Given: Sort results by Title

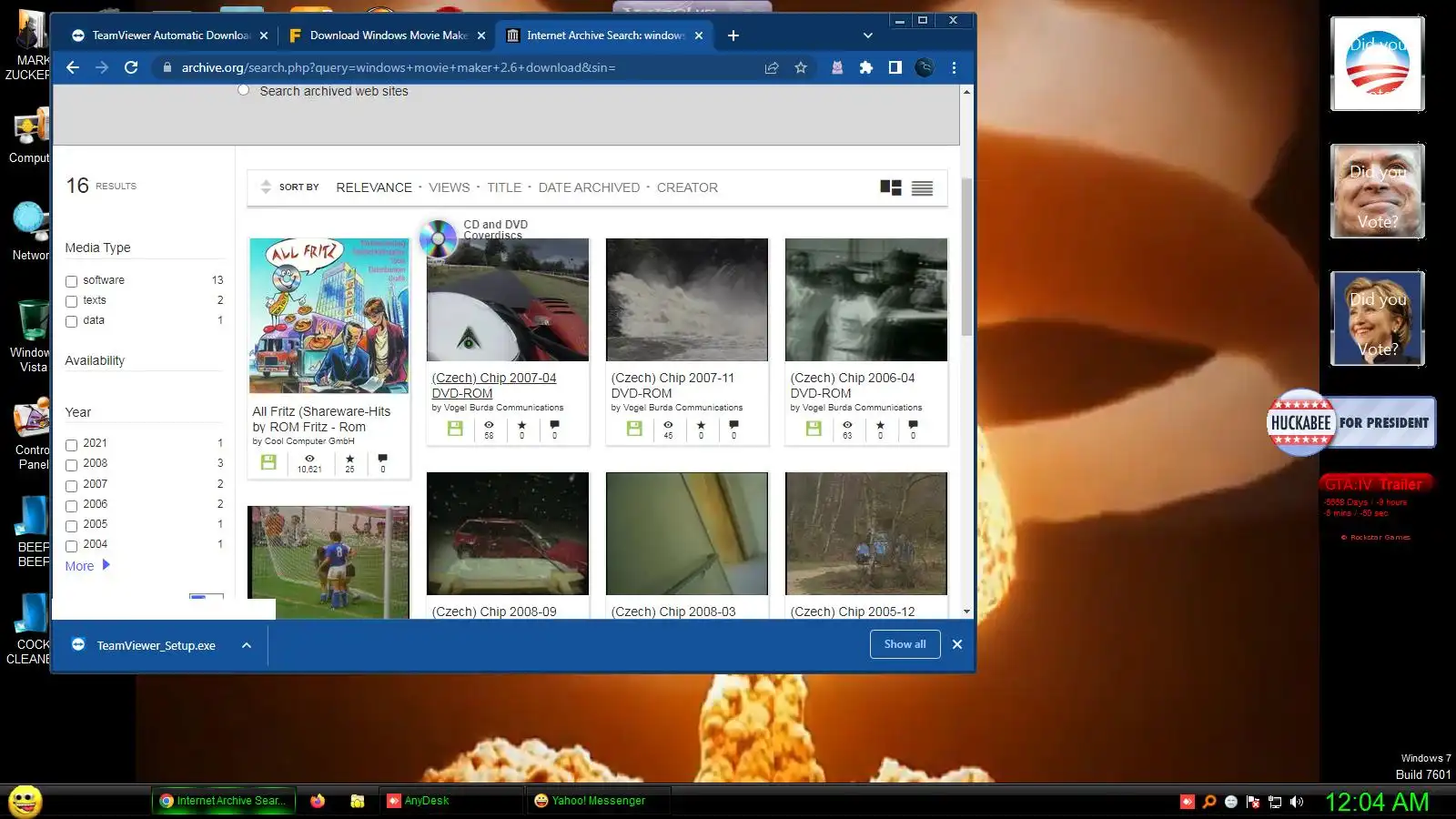Looking at the screenshot, I should click(504, 187).
